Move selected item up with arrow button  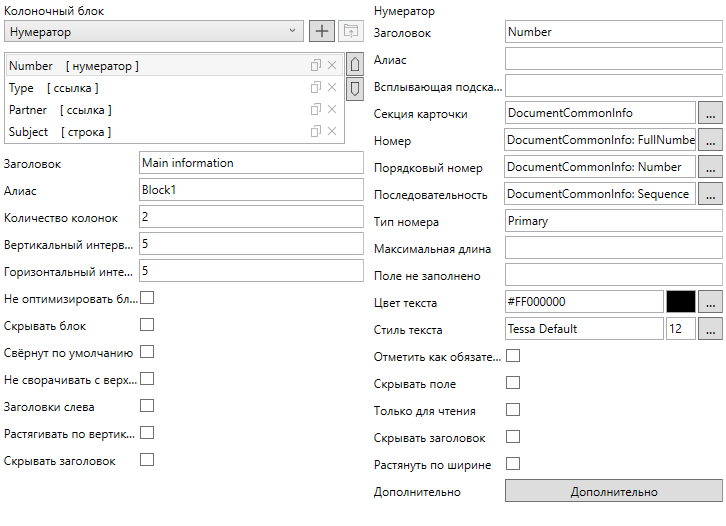[x=353, y=65]
